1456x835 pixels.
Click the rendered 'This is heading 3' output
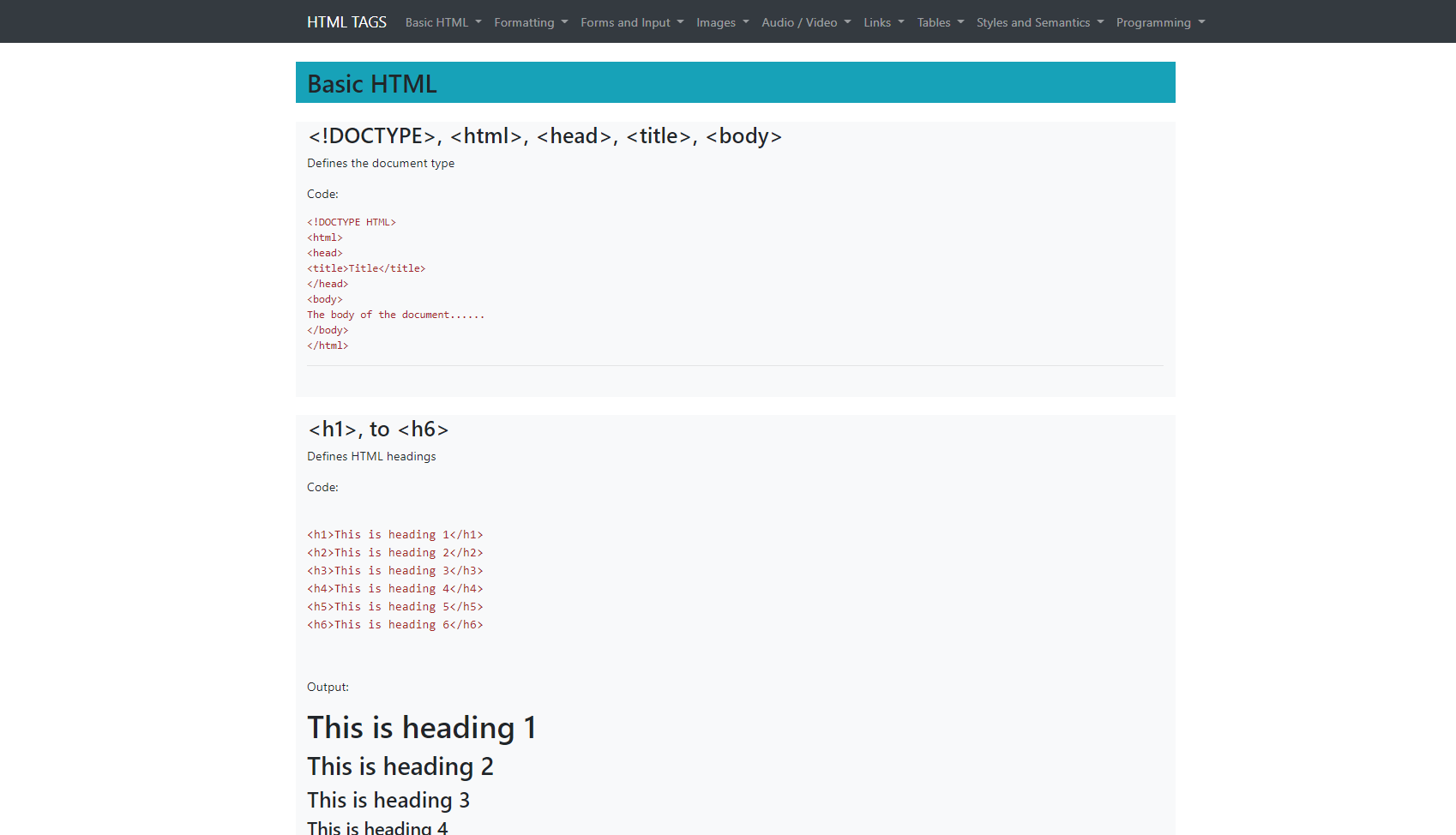point(388,800)
